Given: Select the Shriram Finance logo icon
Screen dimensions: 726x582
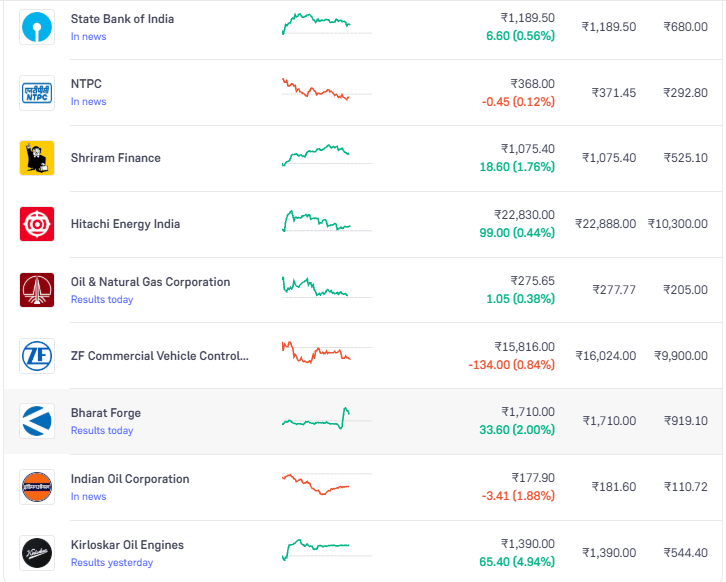Looking at the screenshot, I should click(x=37, y=158).
